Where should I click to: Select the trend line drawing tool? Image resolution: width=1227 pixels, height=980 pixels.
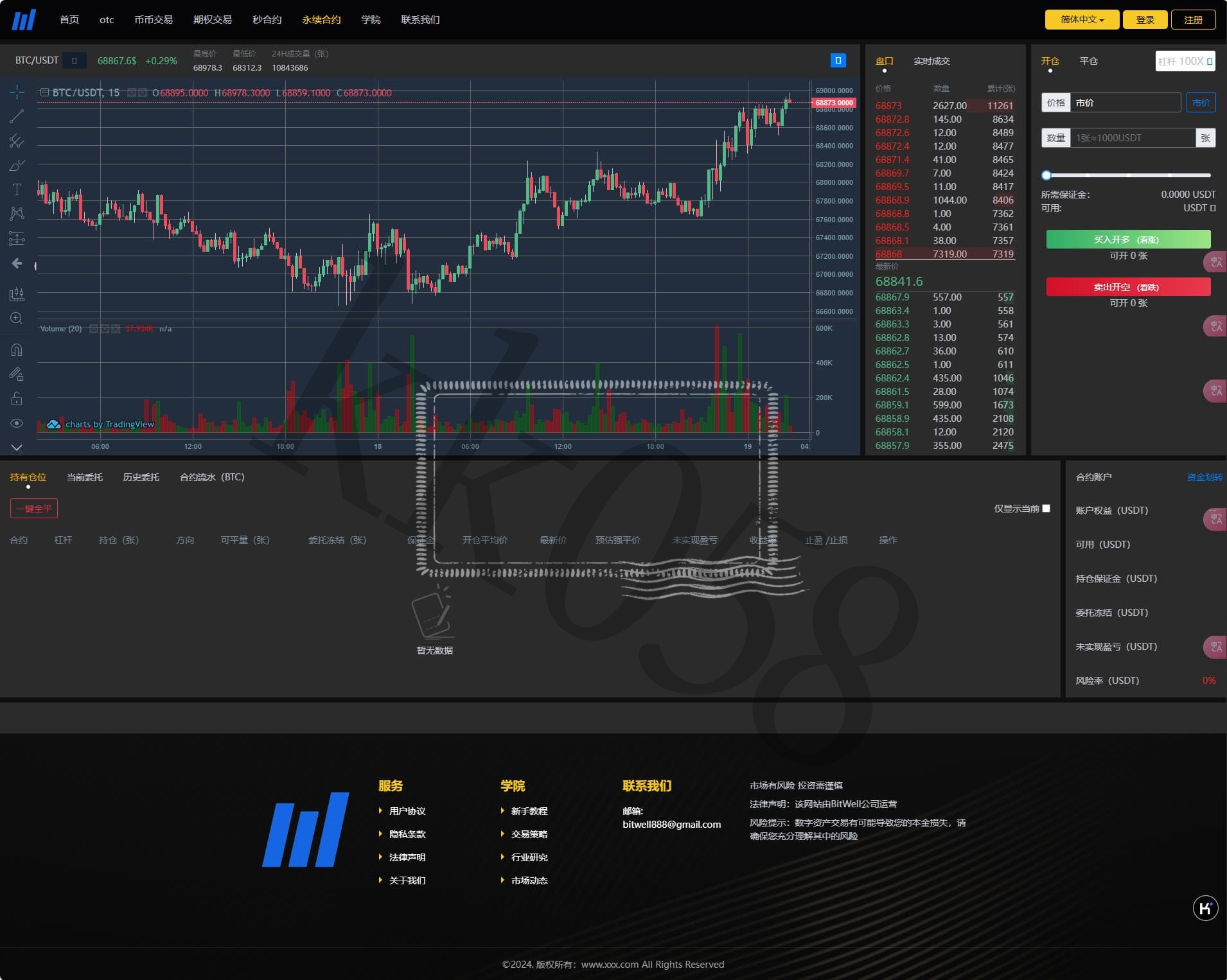pyautogui.click(x=17, y=116)
